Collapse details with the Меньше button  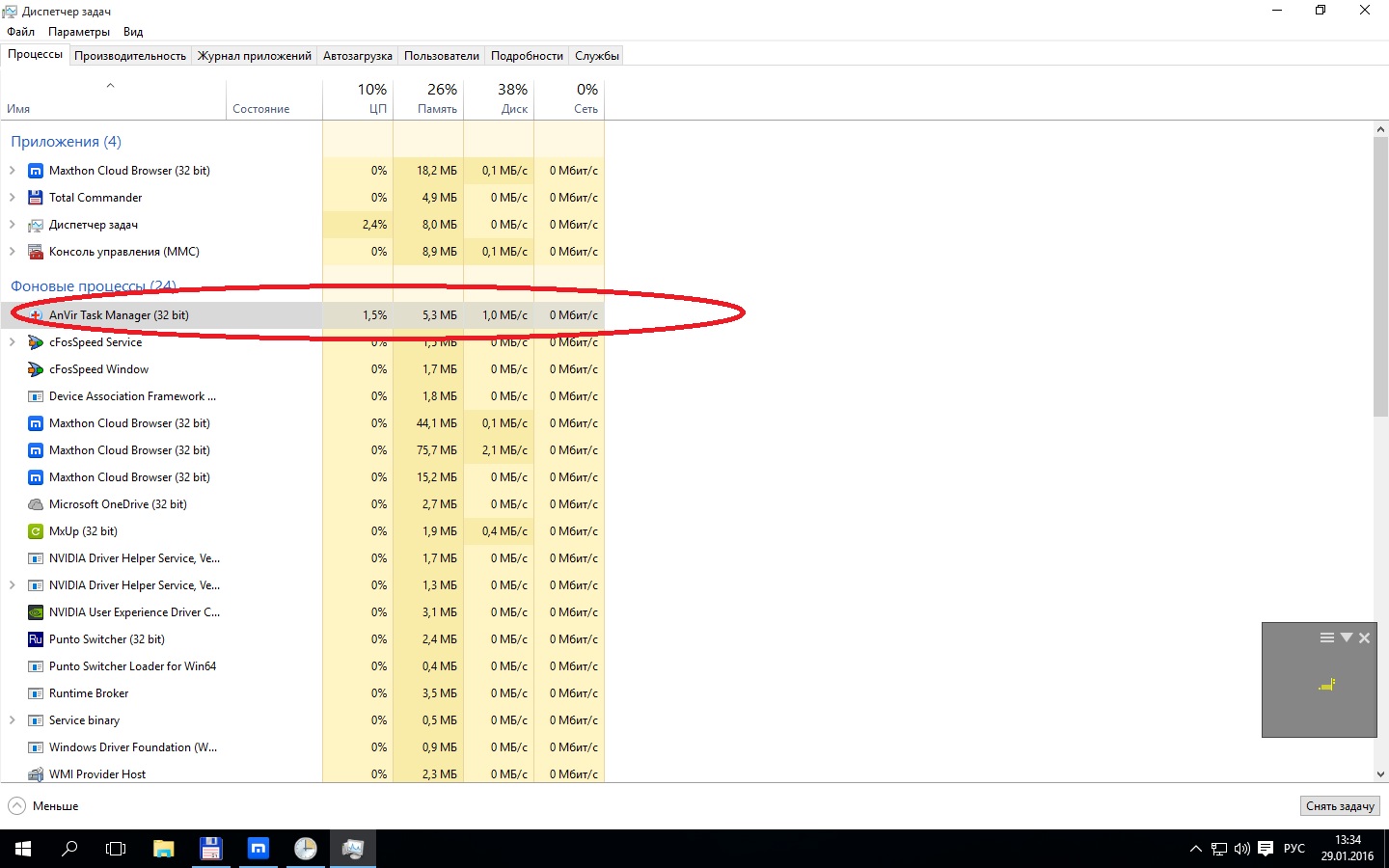(x=43, y=806)
